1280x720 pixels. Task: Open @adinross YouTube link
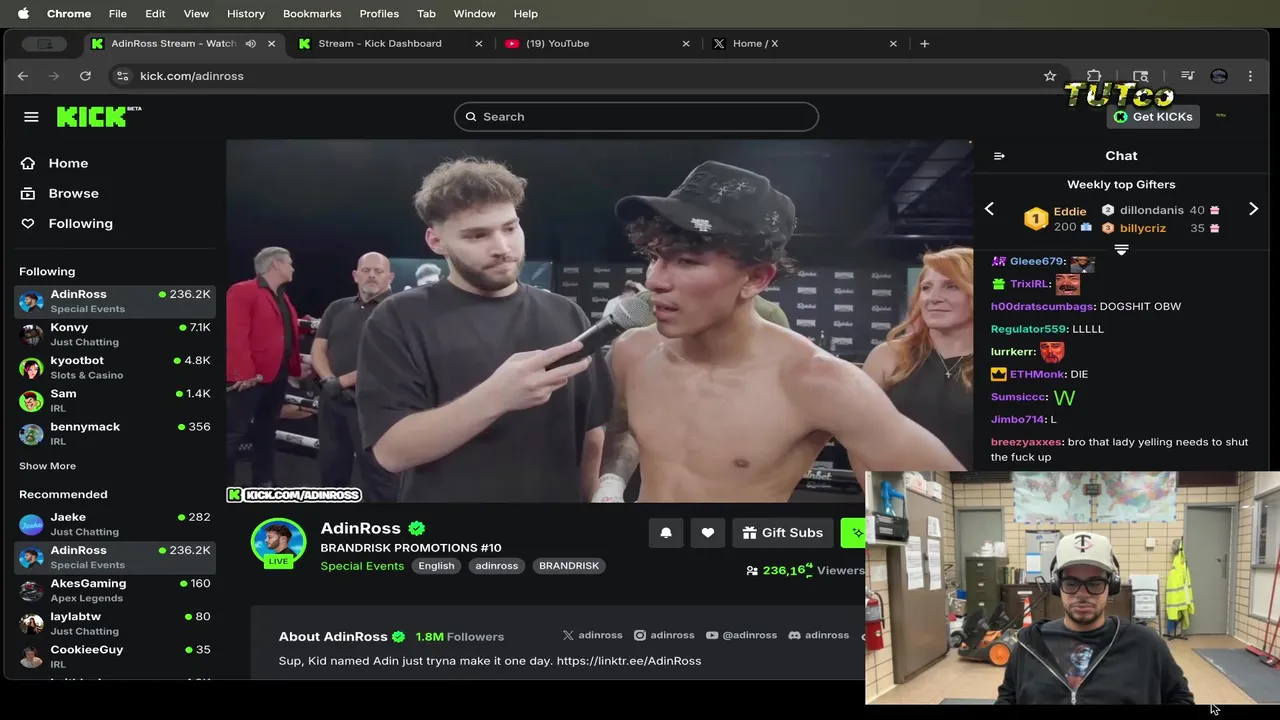(741, 635)
